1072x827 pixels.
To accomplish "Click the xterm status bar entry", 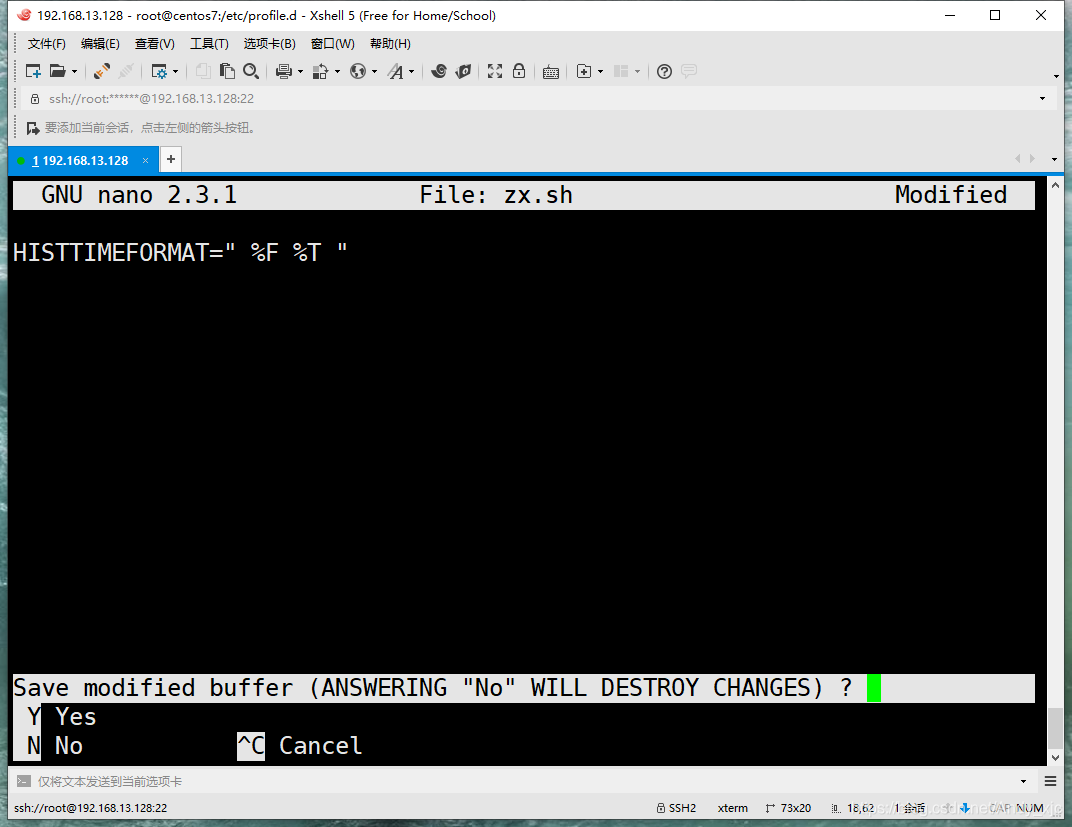I will pyautogui.click(x=733, y=808).
